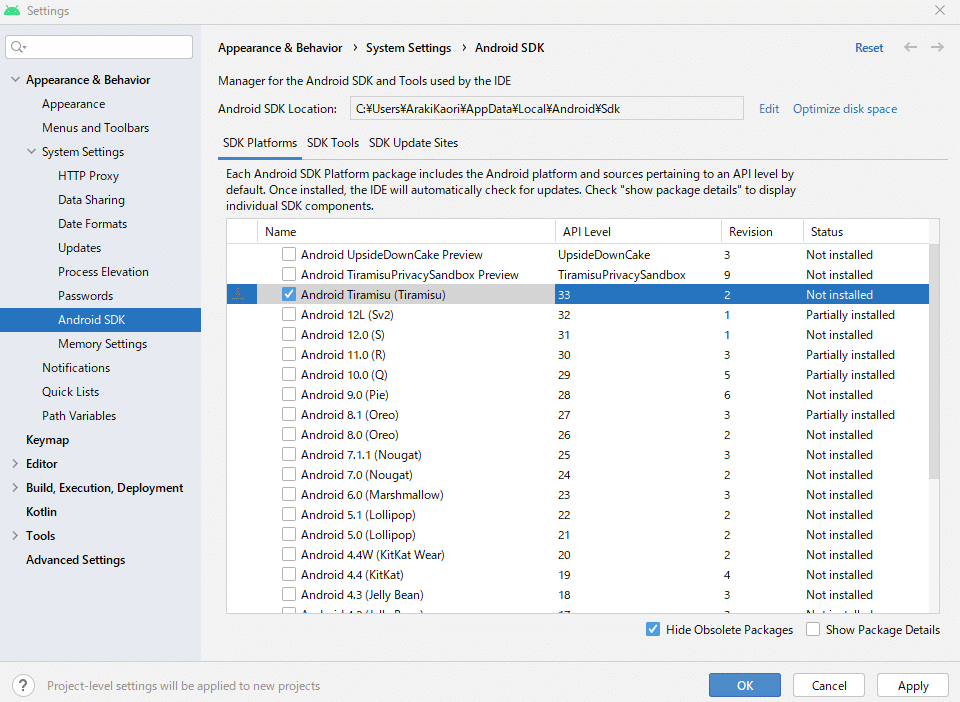Sort table by API Level column header
Viewport: 960px width, 702px height.
point(638,231)
